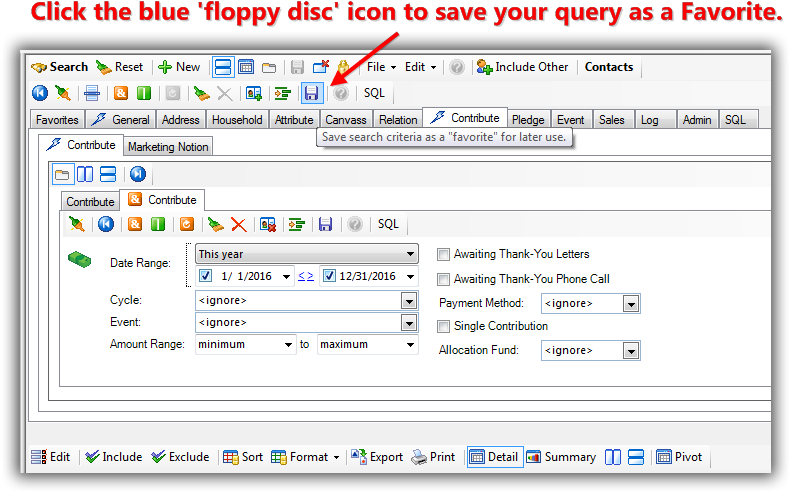The width and height of the screenshot is (790, 492).
Task: Click the blue forward arrow icon above inner tabs
Action: pyautogui.click(x=138, y=174)
